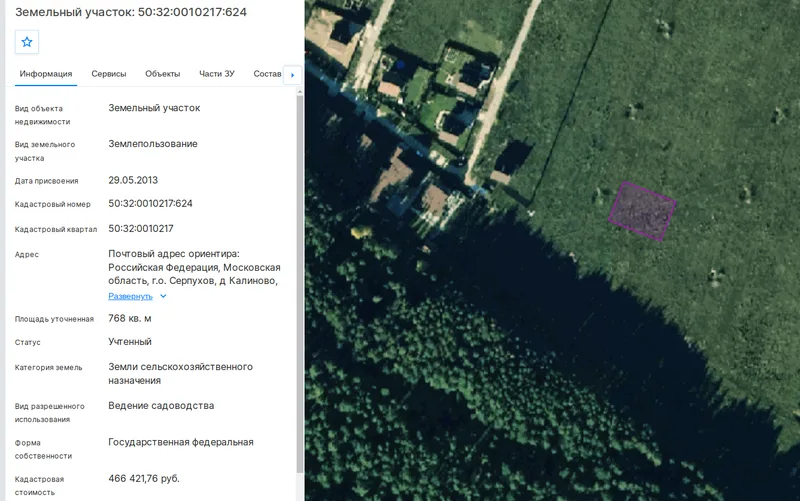
Task: Click the label Вид объекта недвижимости
Action: pyautogui.click(x=42, y=115)
